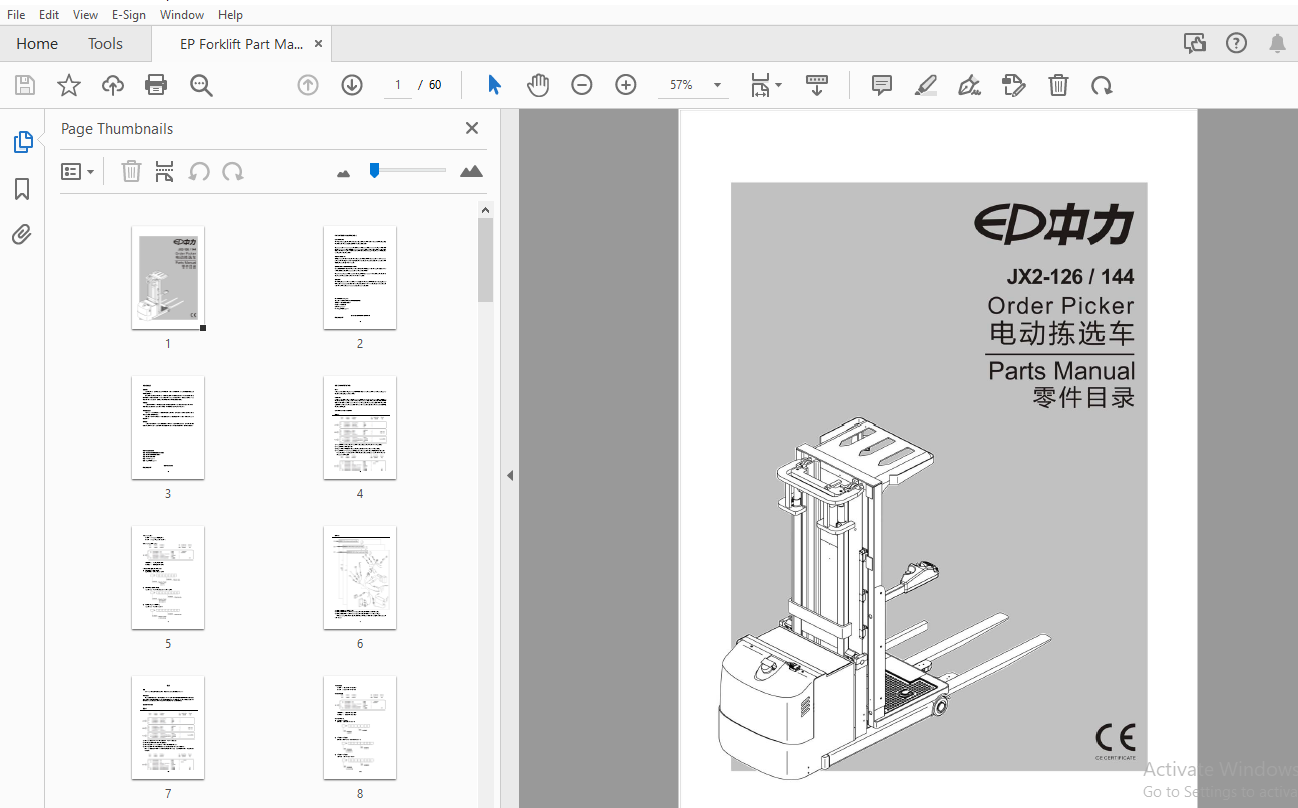Adjust the thumbnail size slider handle

click(x=374, y=170)
